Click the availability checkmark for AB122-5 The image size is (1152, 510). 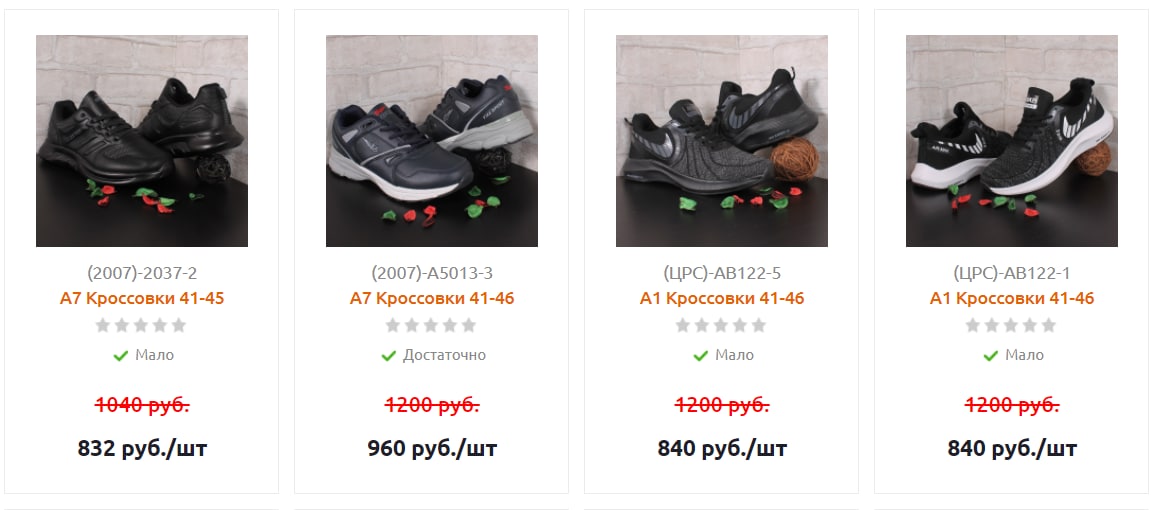[x=701, y=356]
